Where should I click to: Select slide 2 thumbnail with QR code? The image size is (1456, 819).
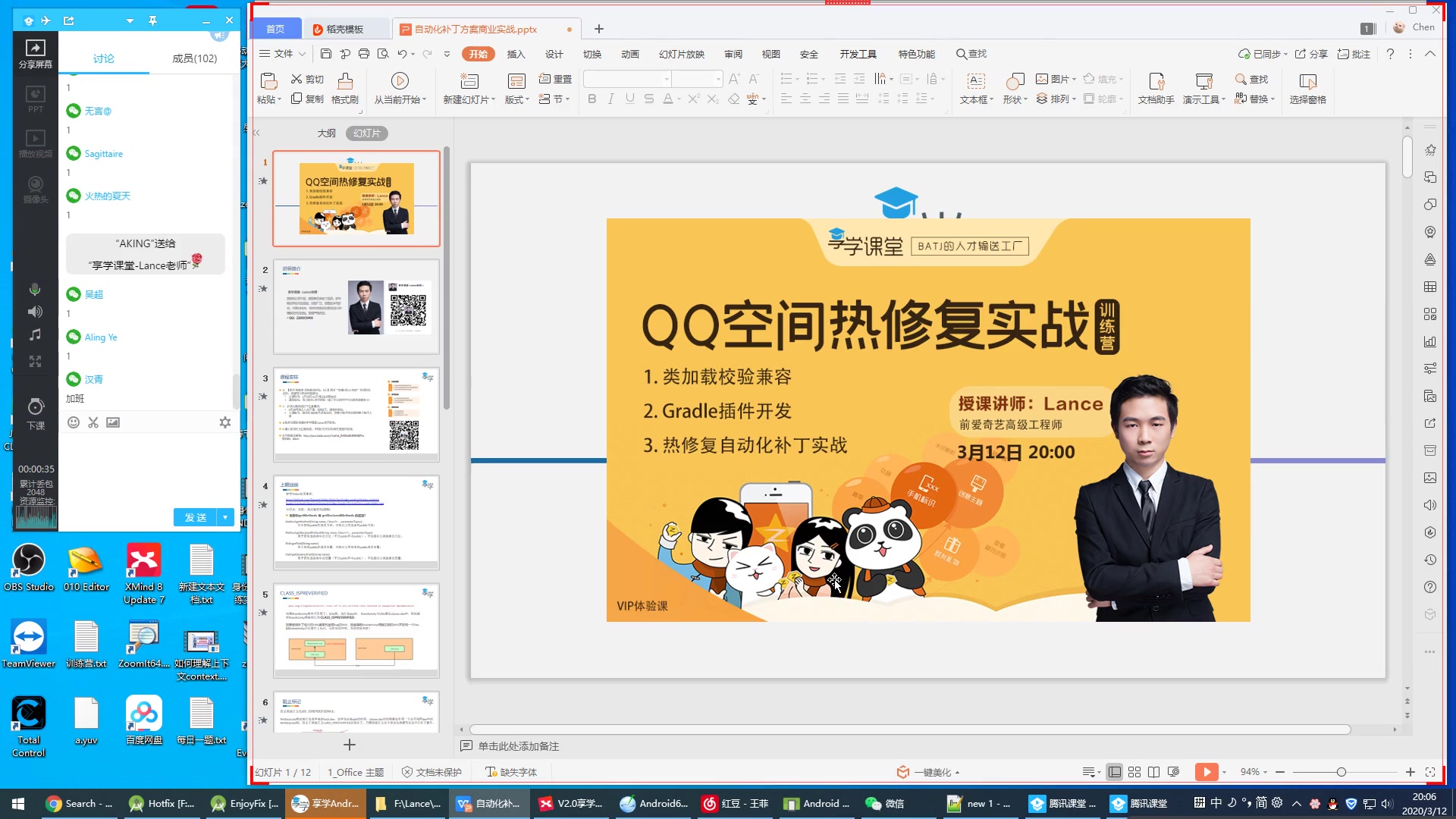tap(356, 306)
